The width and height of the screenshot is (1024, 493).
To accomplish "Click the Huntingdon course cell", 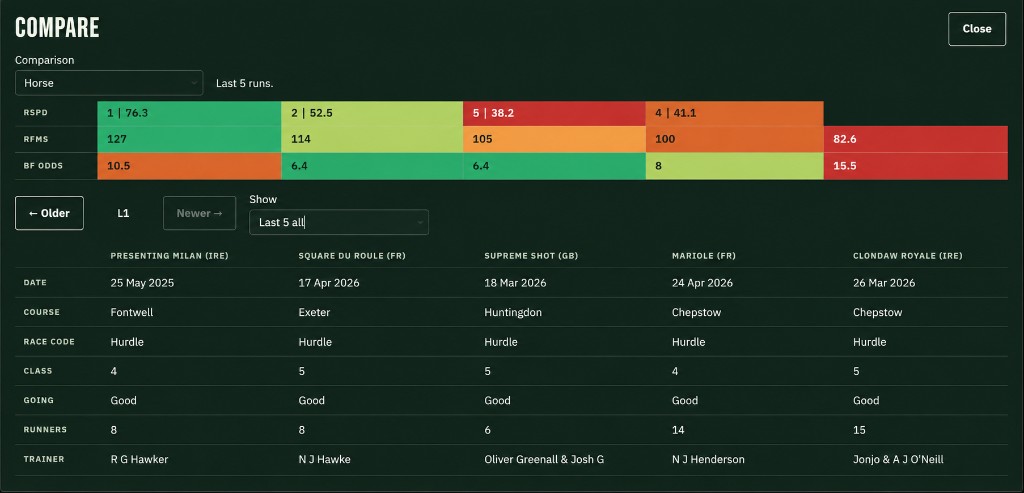I will 513,312.
